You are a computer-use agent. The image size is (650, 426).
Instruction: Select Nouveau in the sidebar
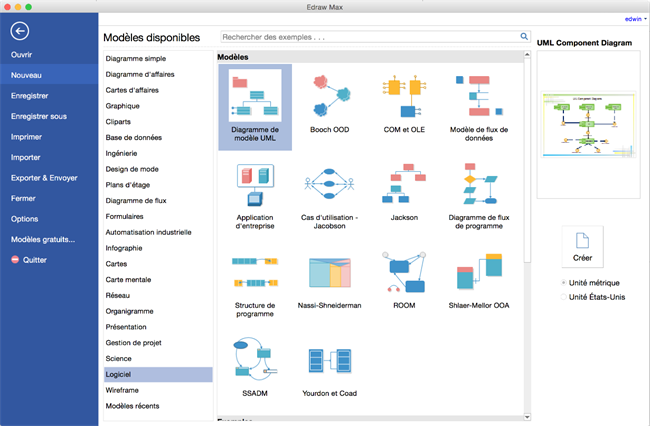coord(49,75)
